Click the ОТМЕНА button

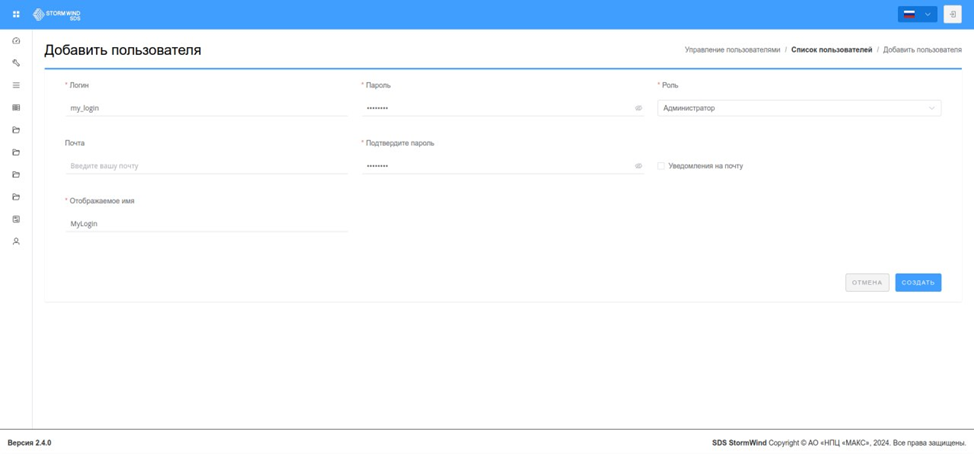(x=867, y=283)
